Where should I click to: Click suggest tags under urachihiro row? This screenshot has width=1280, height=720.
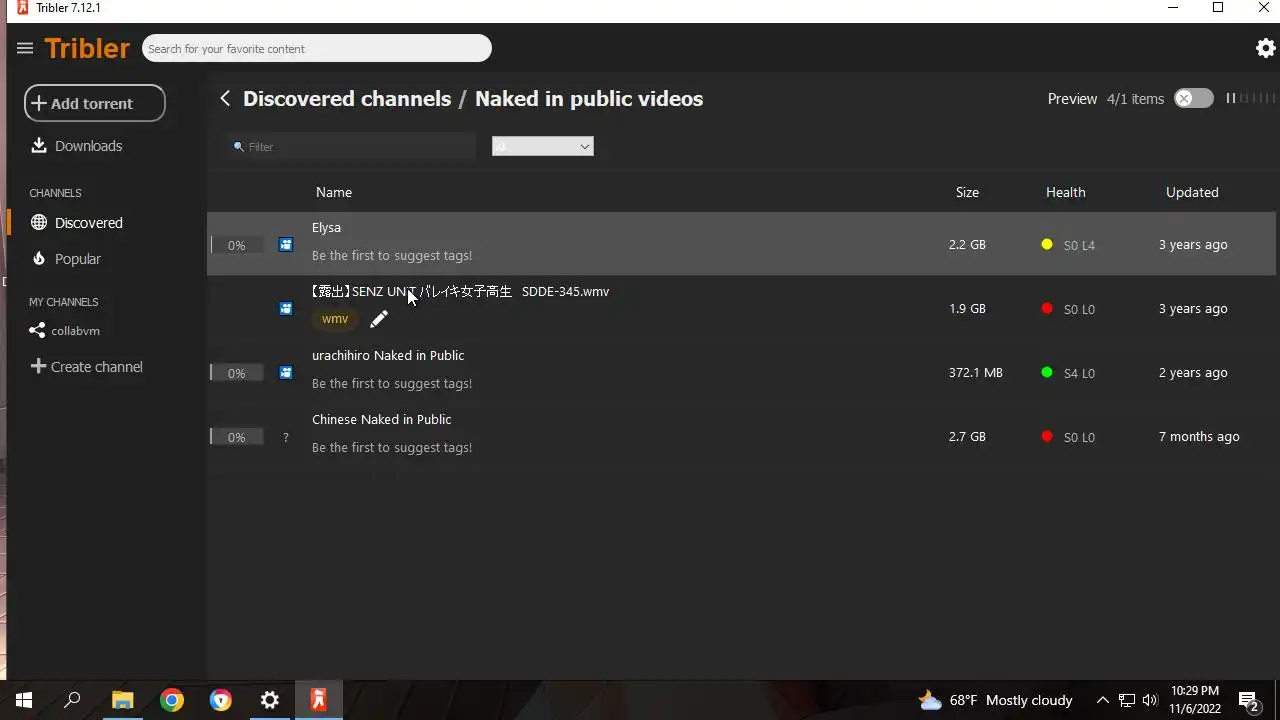pyautogui.click(x=392, y=383)
